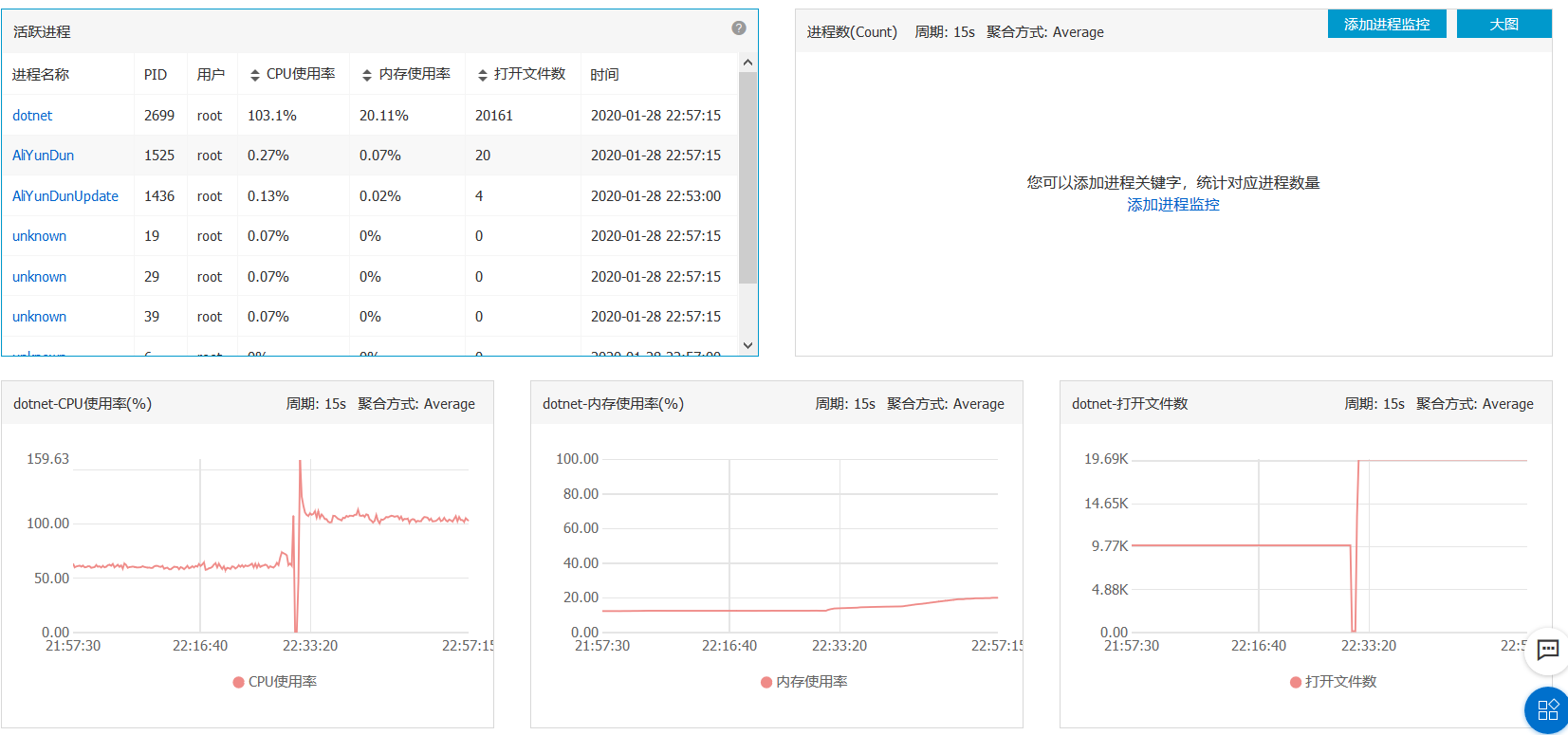Open the unknown process with PID 39

coord(39,317)
